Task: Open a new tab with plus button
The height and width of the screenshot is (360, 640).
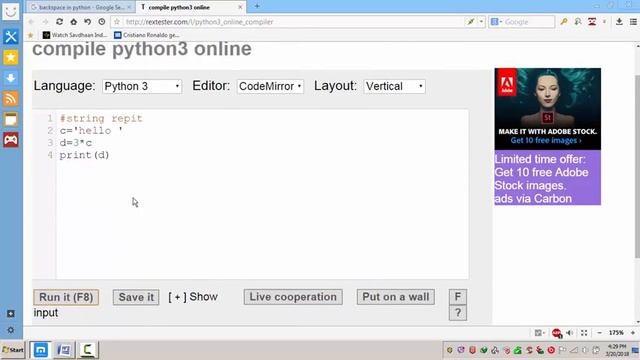Action: pyautogui.click(x=257, y=6)
